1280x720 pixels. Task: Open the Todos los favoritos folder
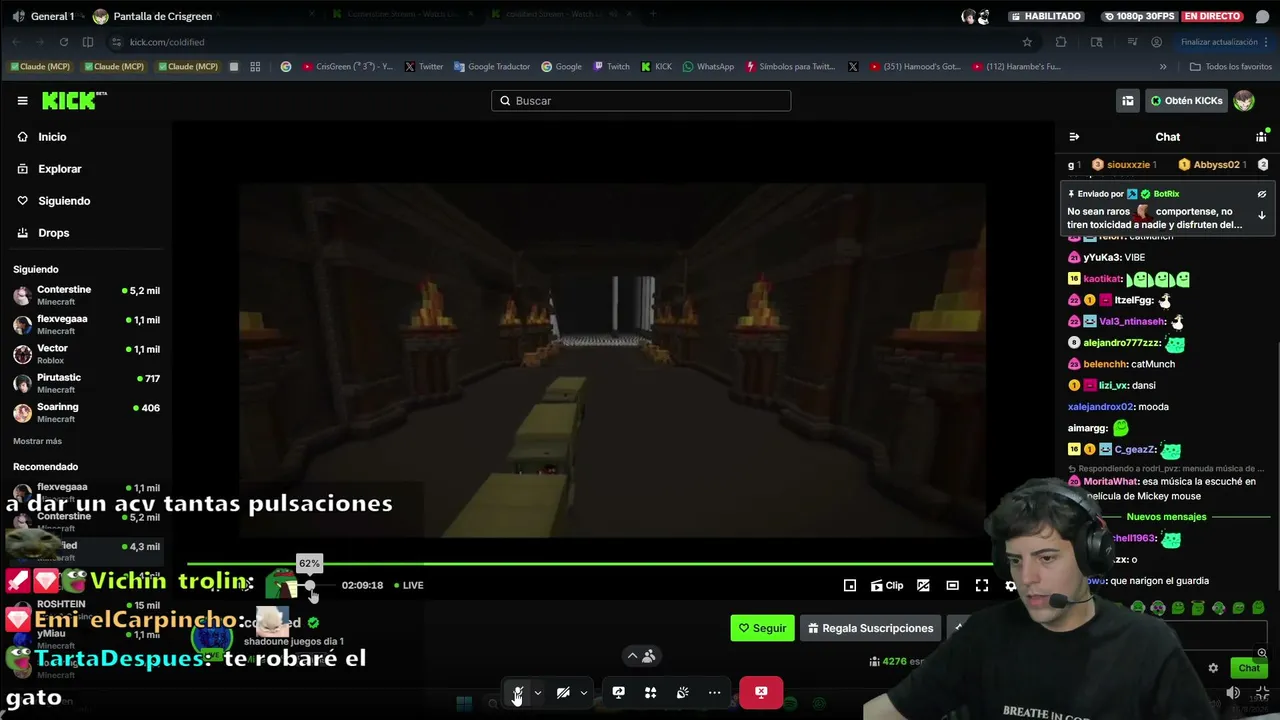[1230, 67]
